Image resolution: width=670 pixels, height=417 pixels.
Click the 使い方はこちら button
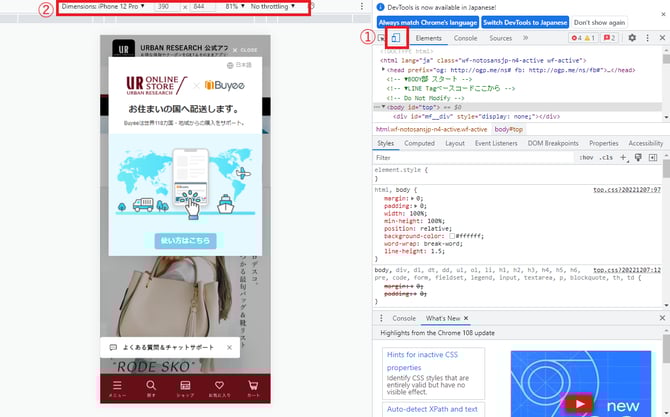click(185, 241)
